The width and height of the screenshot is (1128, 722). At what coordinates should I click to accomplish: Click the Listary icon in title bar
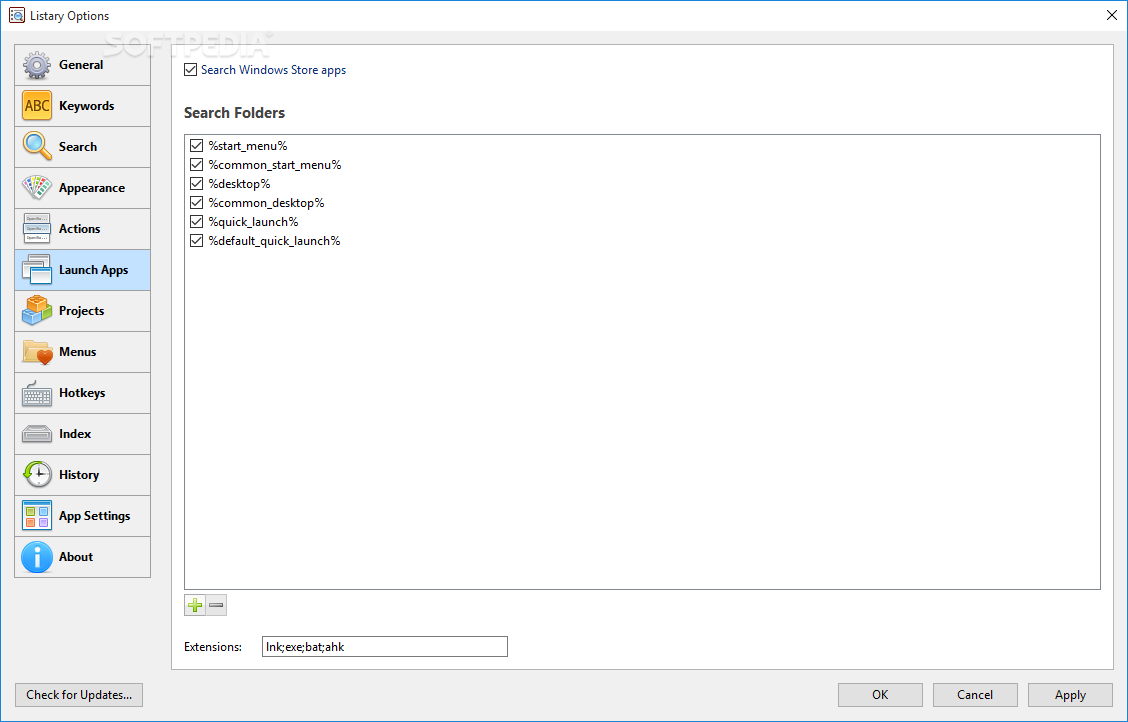click(17, 15)
